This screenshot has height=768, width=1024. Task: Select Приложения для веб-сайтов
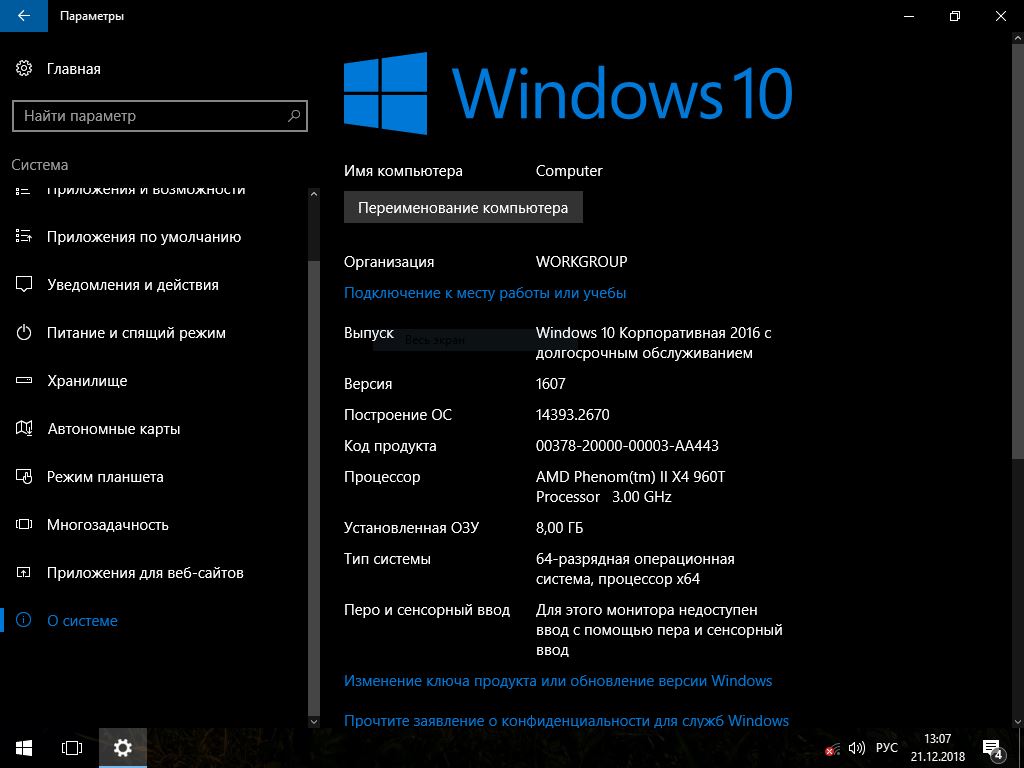(145, 573)
